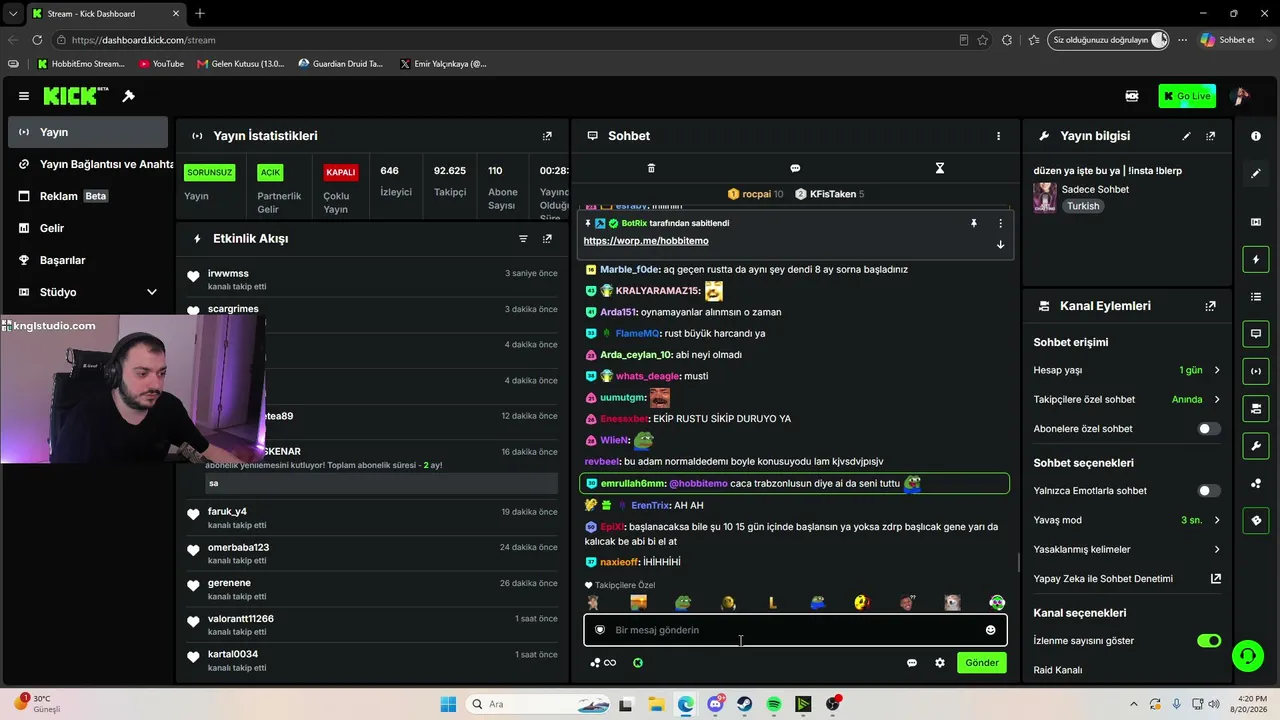Viewport: 1280px width, 720px height.
Task: Click the Gönder send button
Action: (981, 663)
